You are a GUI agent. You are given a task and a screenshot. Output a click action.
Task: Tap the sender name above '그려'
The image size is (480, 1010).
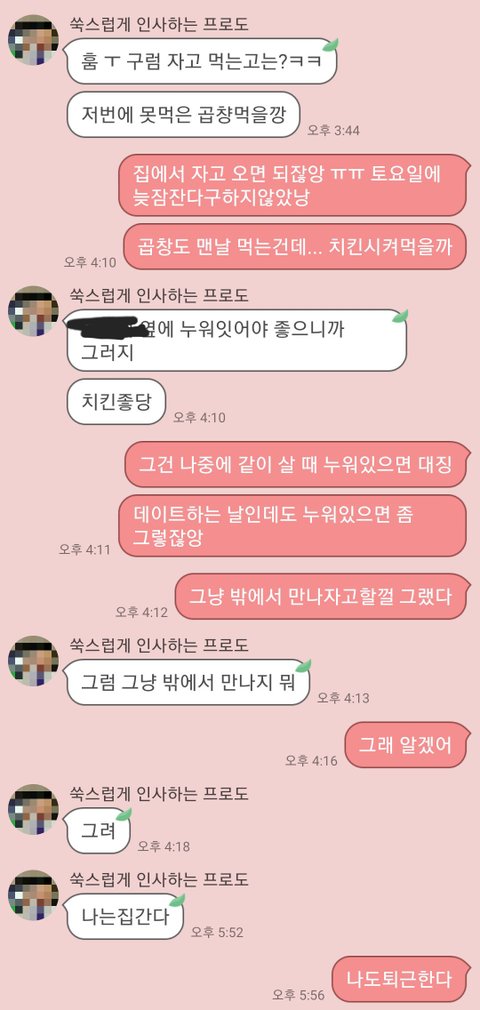pos(158,794)
